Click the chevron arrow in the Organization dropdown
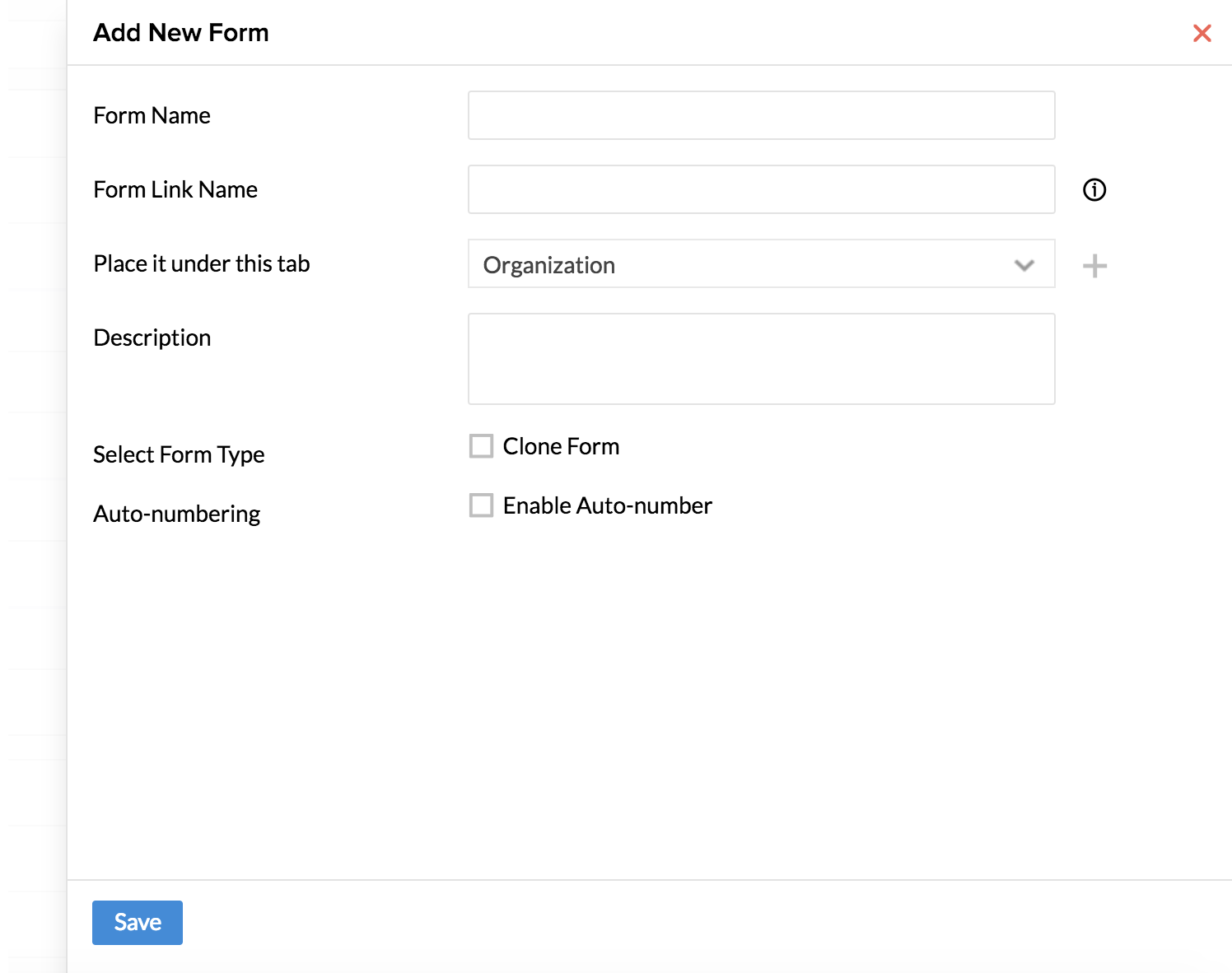Viewport: 1232px width, 973px height. (x=1024, y=265)
